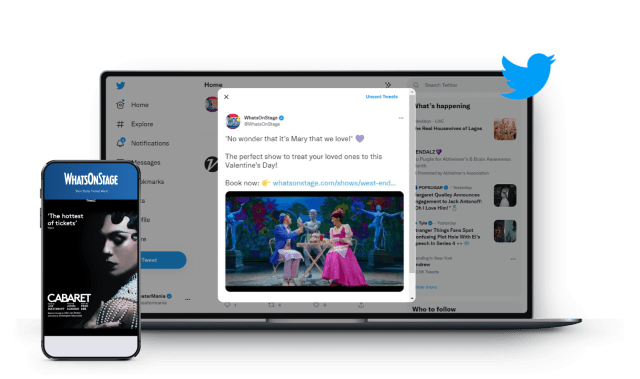This screenshot has width=640, height=379.
Task: Click WhatsOnStage logo on phone screen
Action: click(91, 179)
